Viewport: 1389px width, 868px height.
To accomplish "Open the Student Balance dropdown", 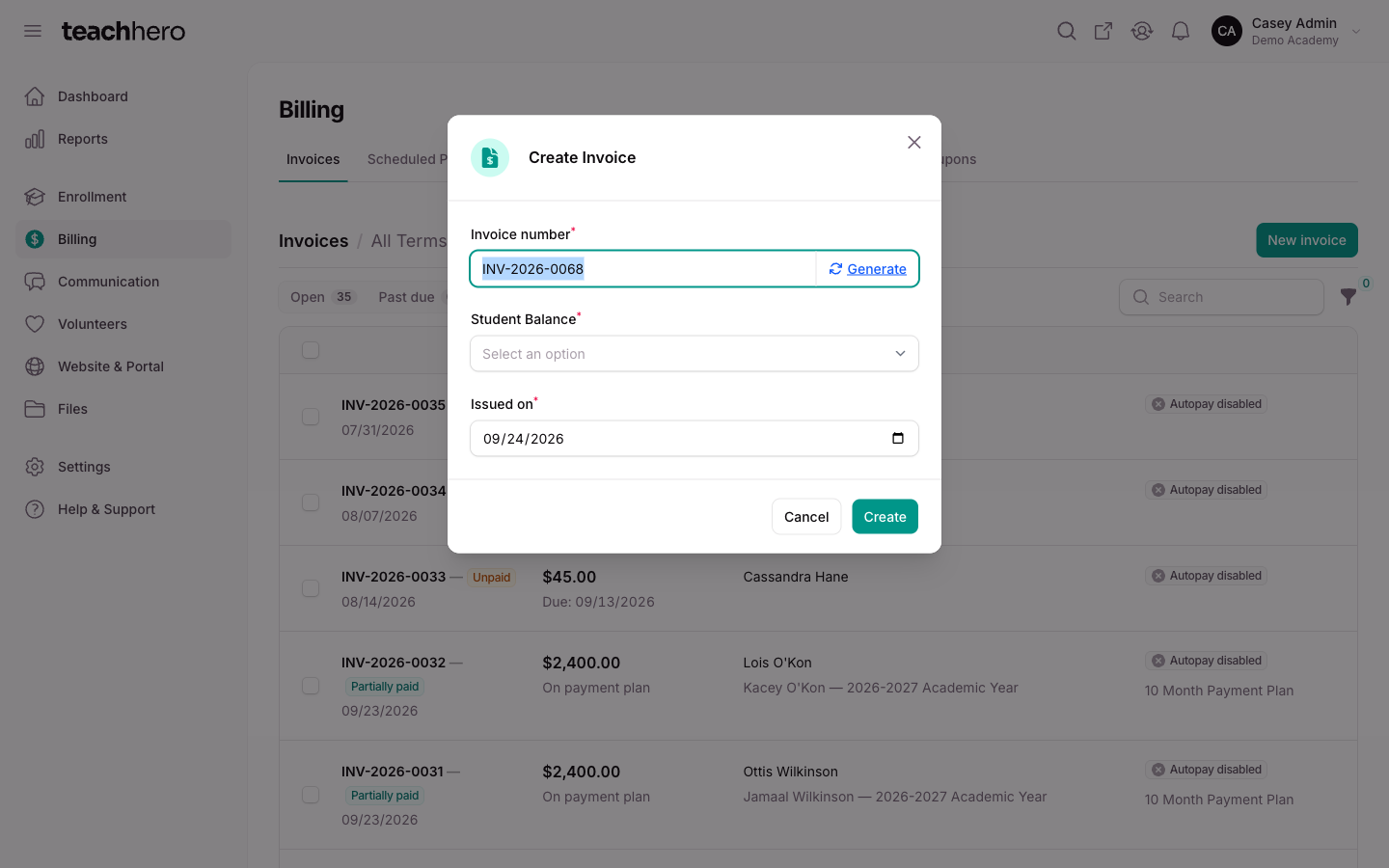I will [x=694, y=354].
